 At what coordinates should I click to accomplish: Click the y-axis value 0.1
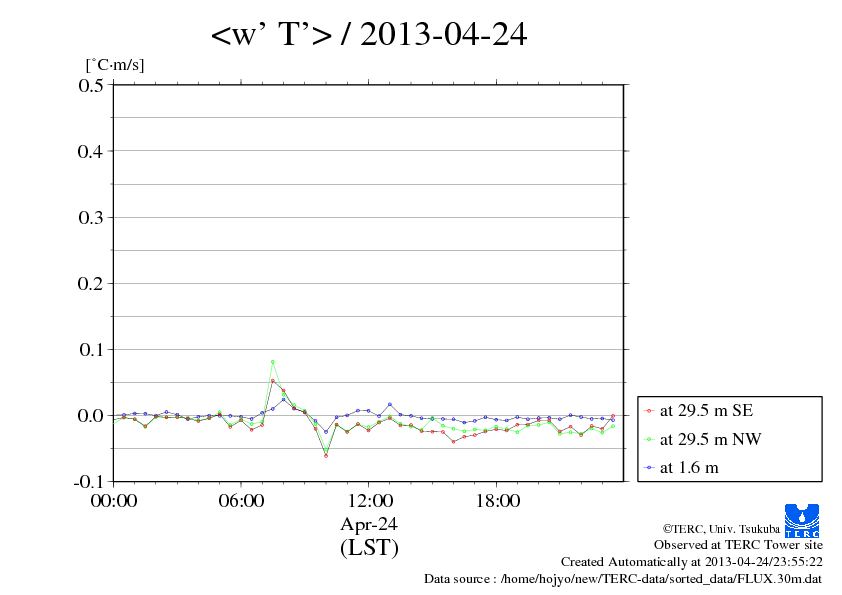[x=91, y=350]
